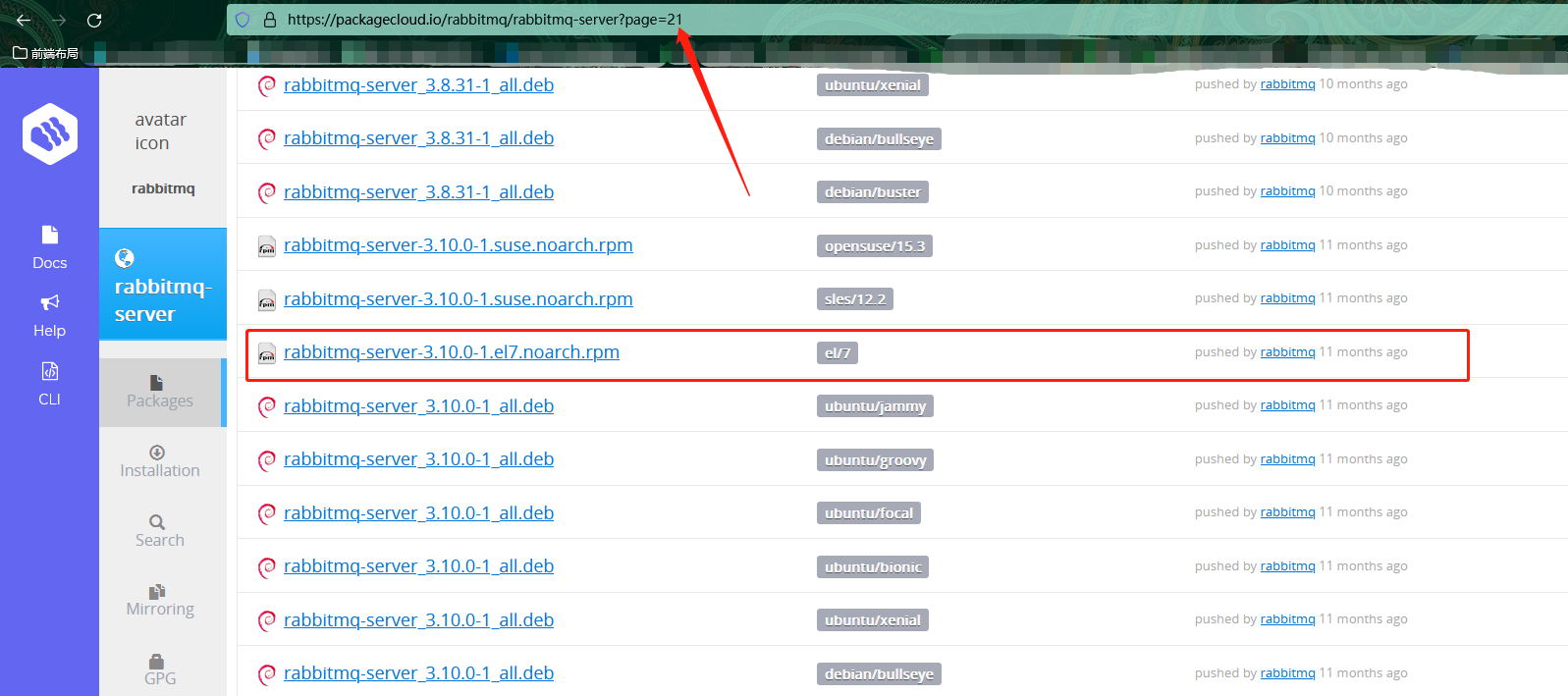Open 3.10.0-1 deb for ubuntu/groovy
1568x696 pixels.
(418, 459)
